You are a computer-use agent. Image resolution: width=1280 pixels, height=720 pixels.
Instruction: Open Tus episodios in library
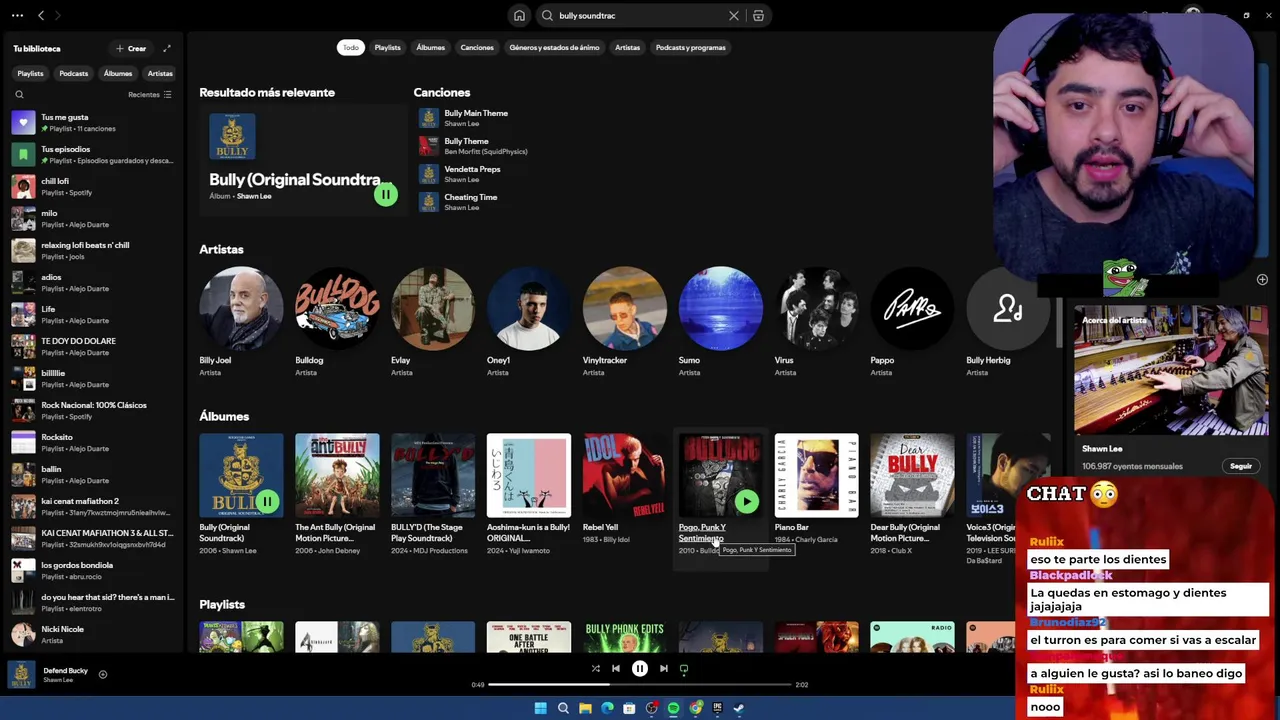(95, 154)
